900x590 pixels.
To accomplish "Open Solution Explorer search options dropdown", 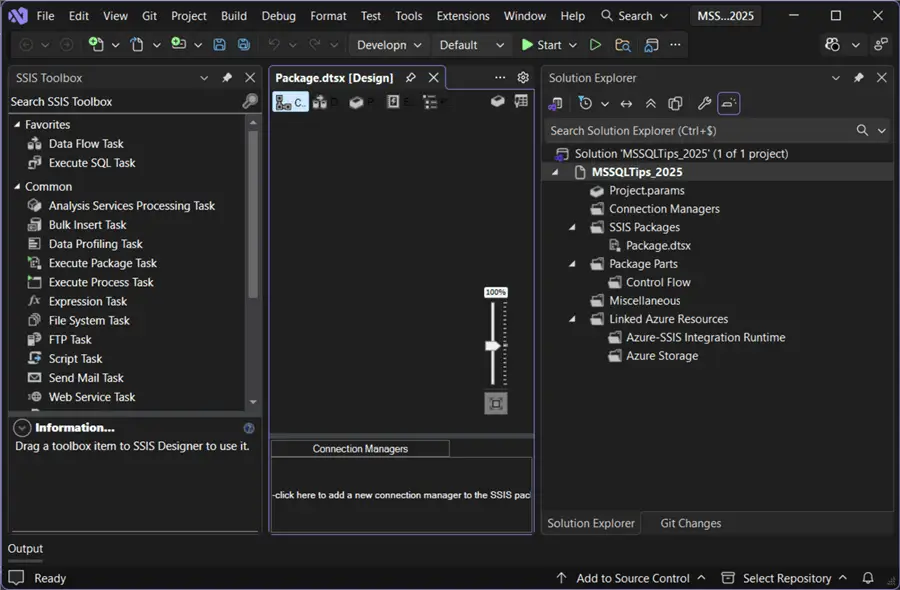I will [882, 131].
